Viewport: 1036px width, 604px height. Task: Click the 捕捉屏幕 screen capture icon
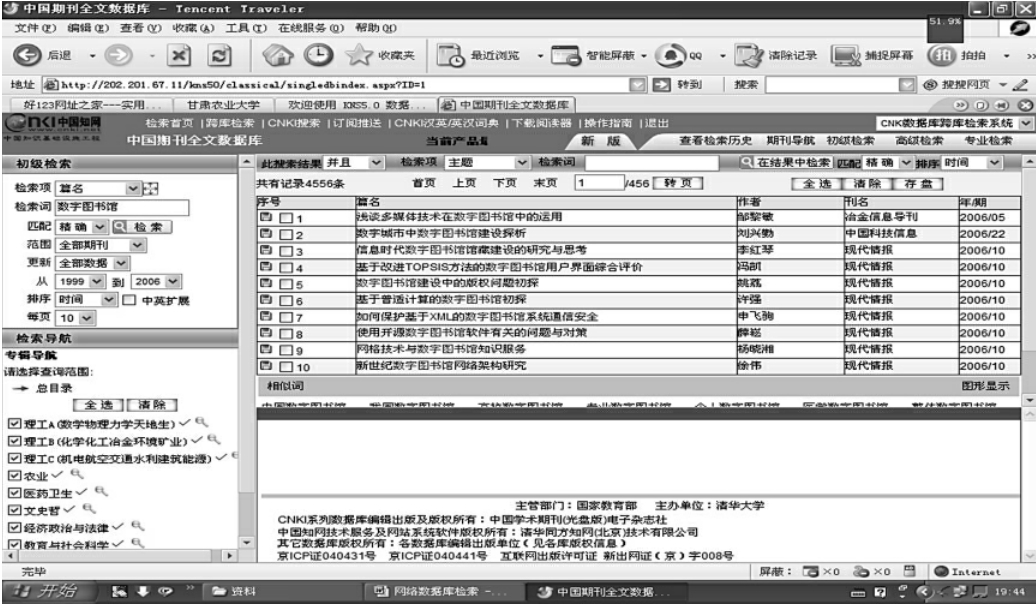(x=846, y=56)
